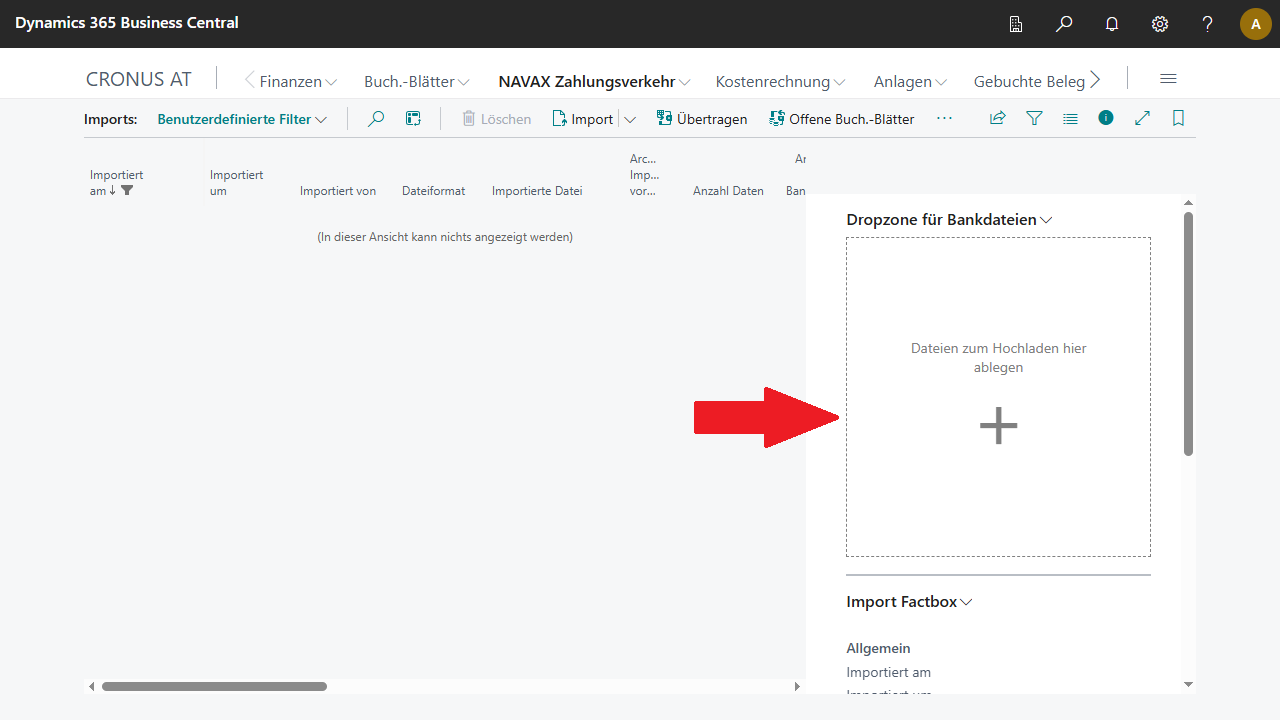Switch the list view layout icon
1280x720 pixels.
[1070, 118]
